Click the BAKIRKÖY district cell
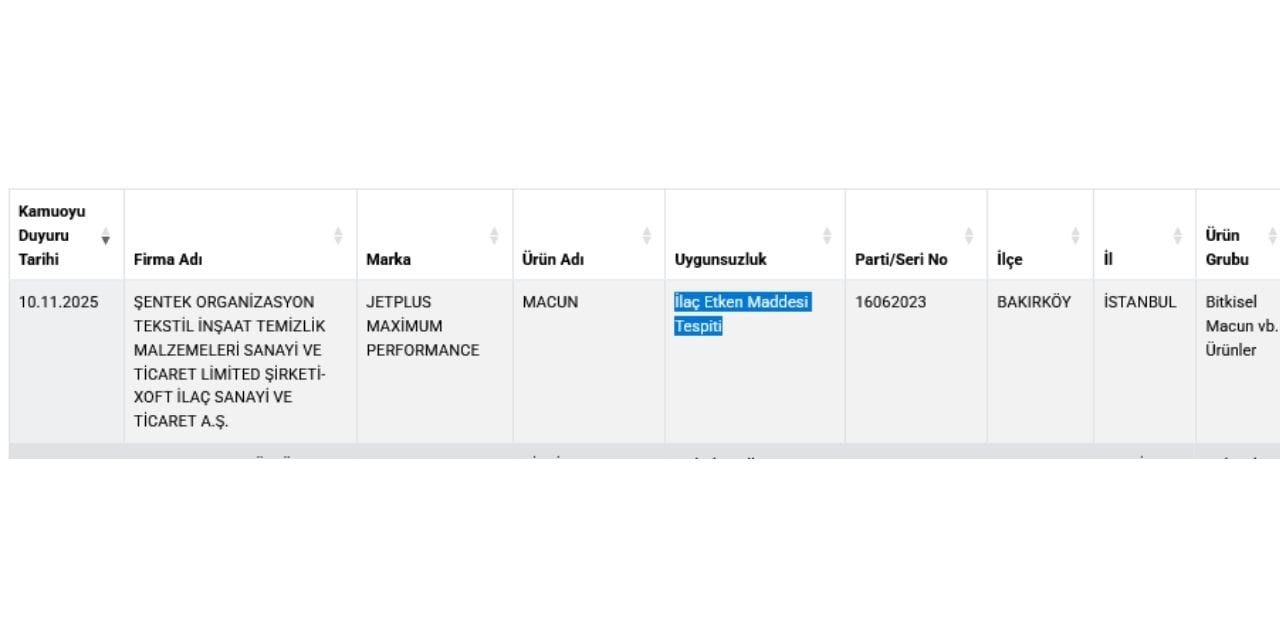 click(1034, 302)
